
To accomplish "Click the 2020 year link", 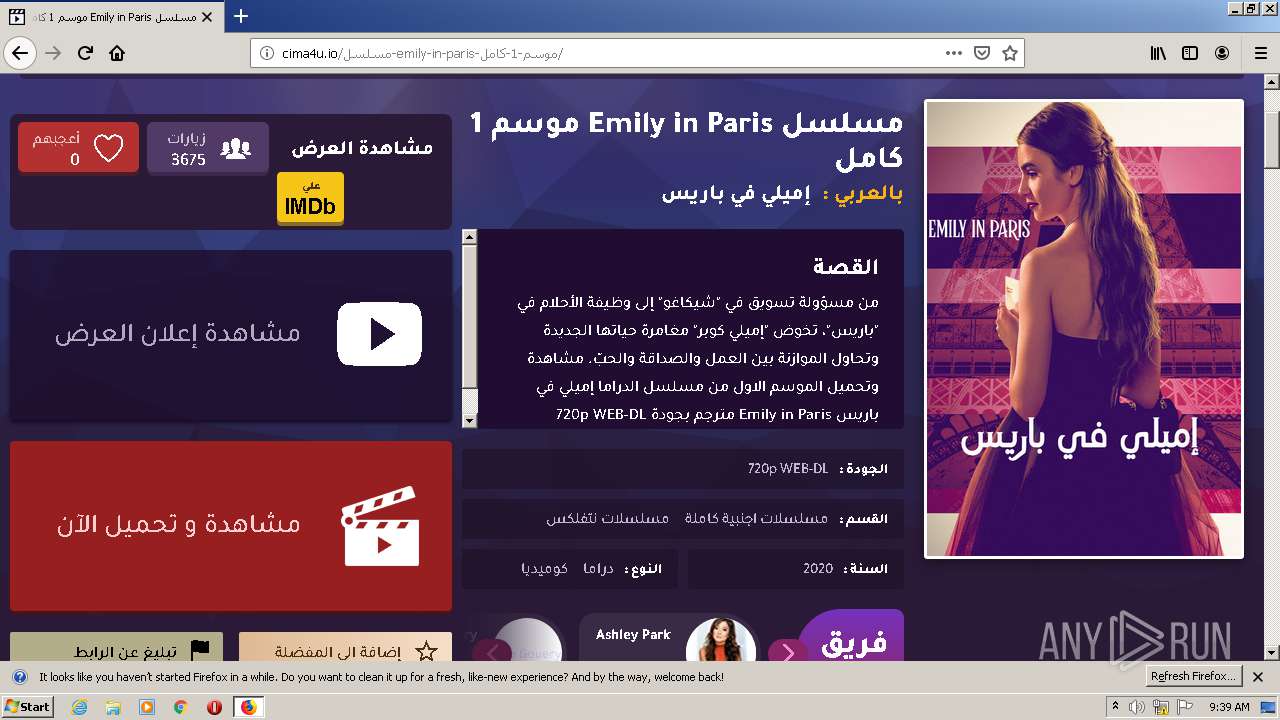I will (x=818, y=568).
